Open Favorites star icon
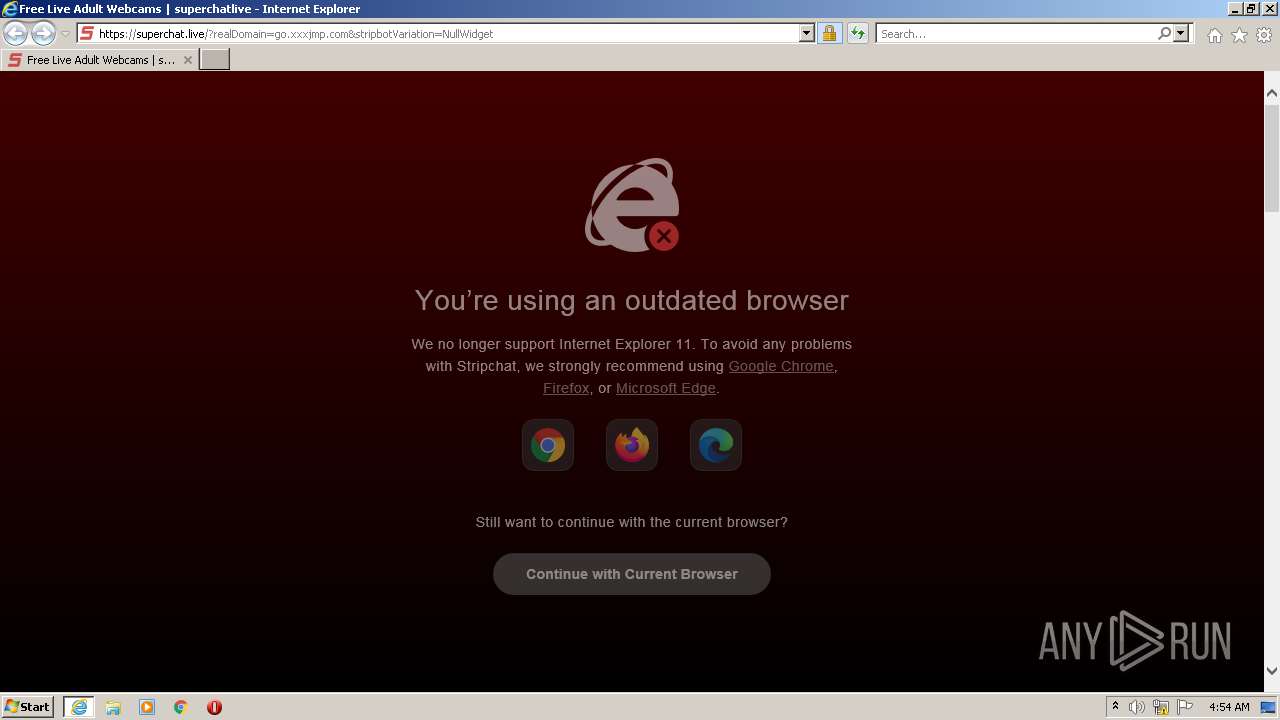1280x720 pixels. [x=1239, y=35]
